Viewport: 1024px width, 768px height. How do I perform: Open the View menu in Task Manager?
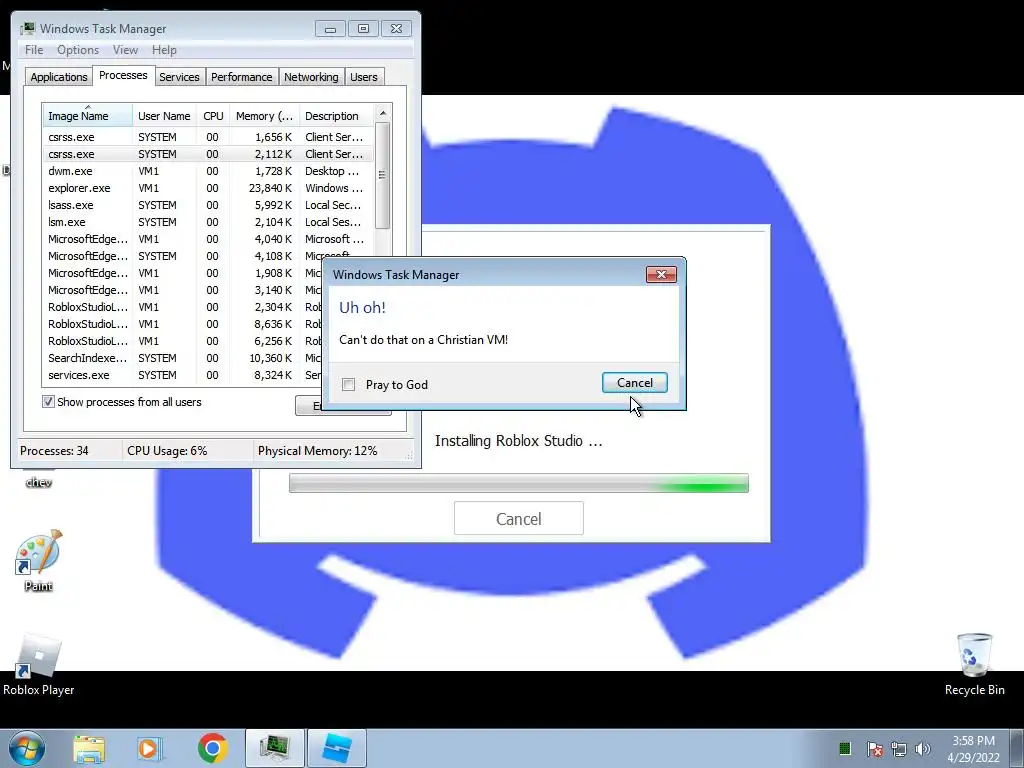(x=125, y=50)
